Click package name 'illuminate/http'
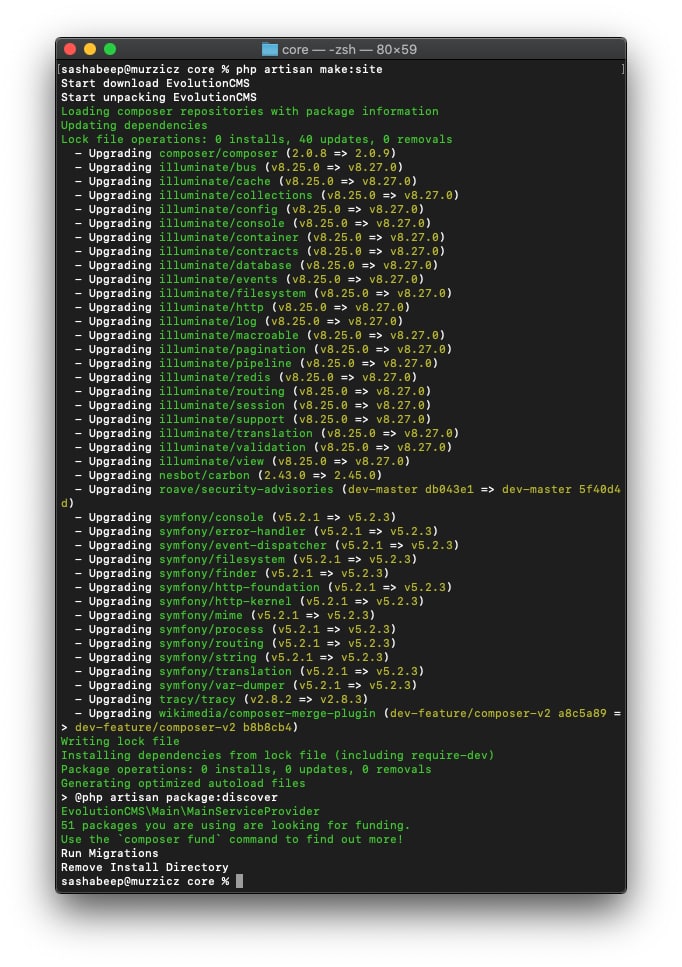Viewport: 682px width, 967px height. pyautogui.click(x=212, y=307)
